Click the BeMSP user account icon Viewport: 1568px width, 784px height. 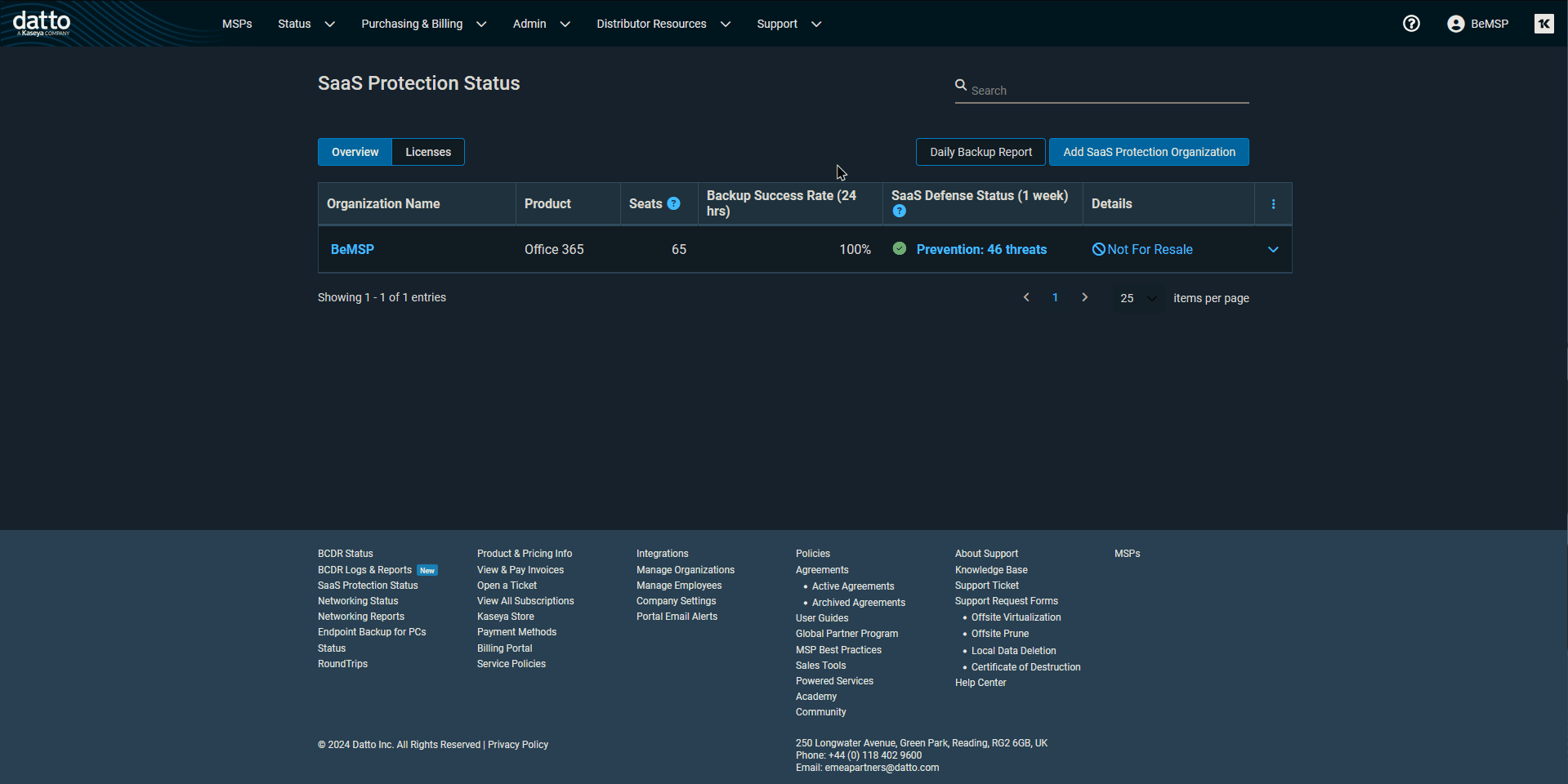[1455, 24]
